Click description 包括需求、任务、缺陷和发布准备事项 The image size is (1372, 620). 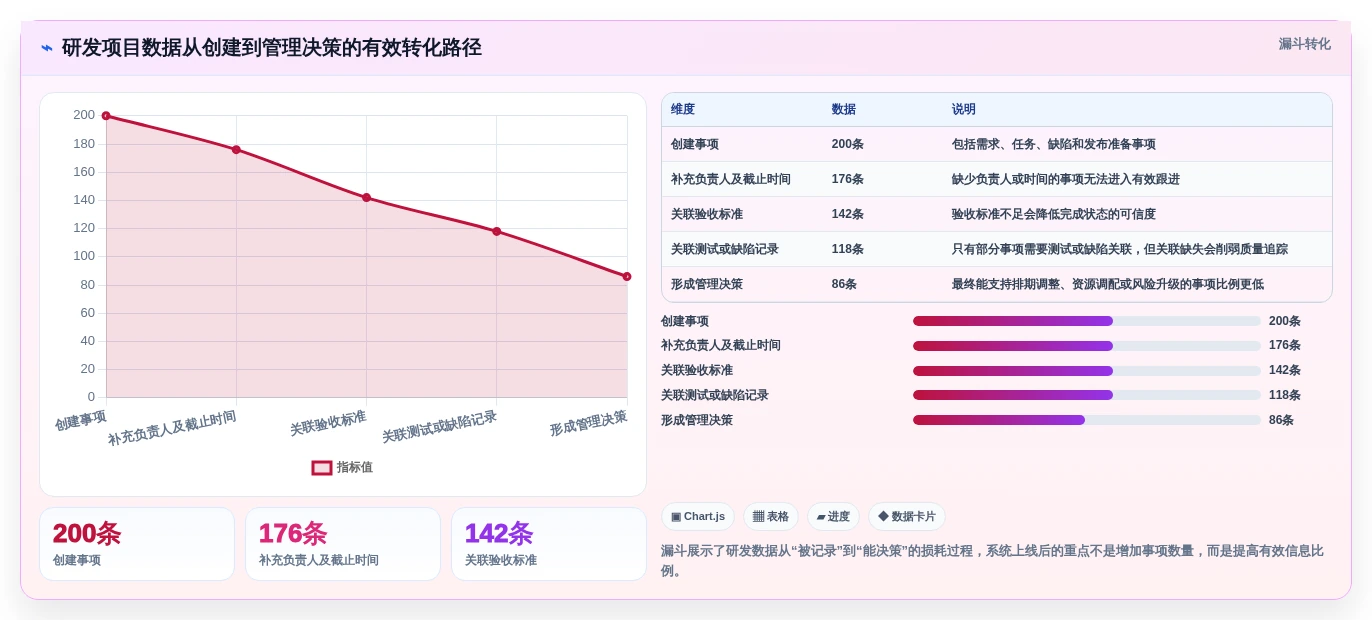click(1054, 145)
